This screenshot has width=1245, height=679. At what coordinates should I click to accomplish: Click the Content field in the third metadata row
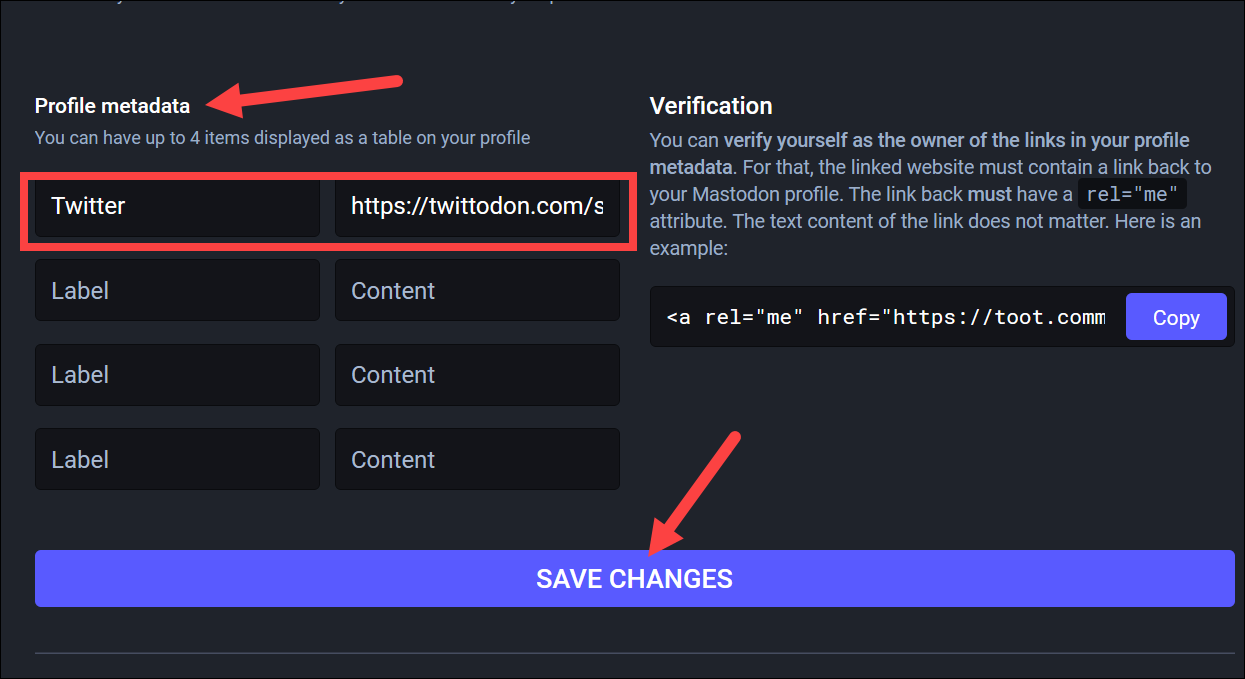[x=477, y=375]
